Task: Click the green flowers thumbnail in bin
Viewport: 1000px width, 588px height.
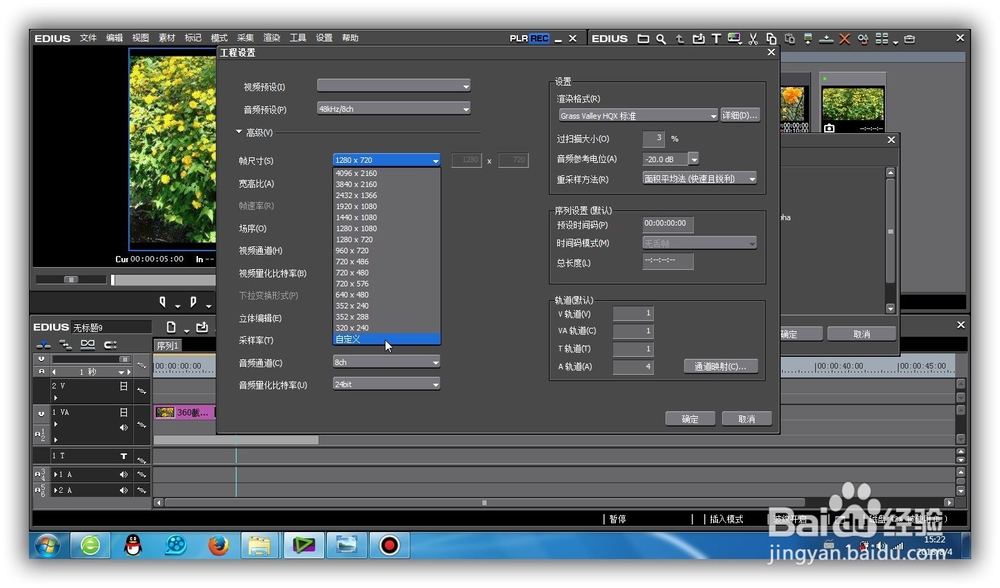Action: 853,105
